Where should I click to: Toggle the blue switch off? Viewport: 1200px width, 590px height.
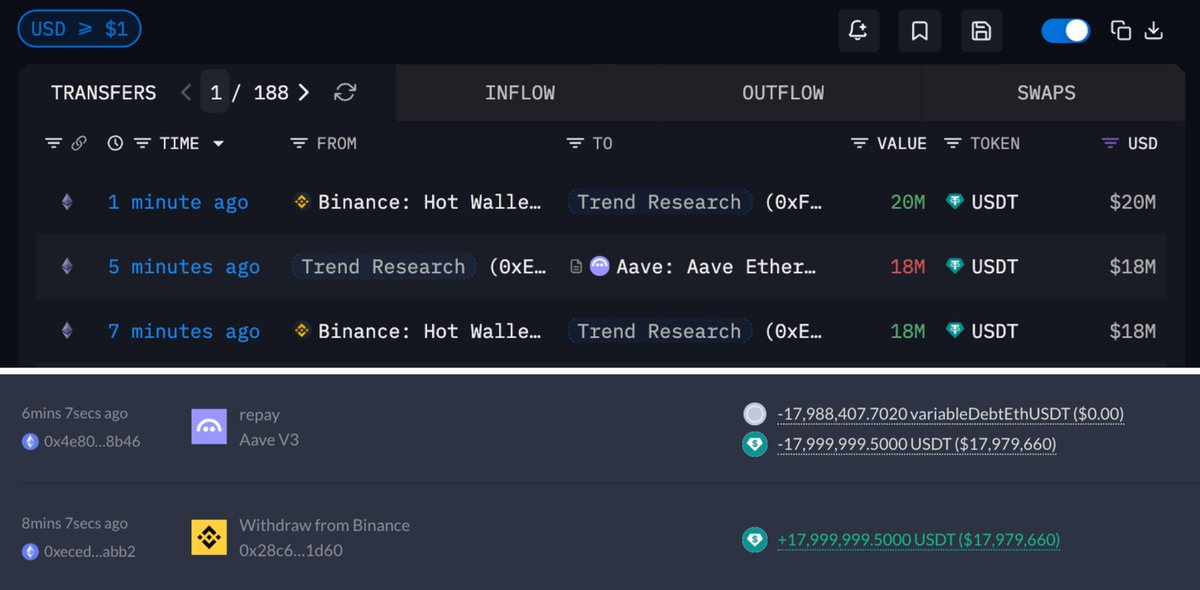(1065, 31)
